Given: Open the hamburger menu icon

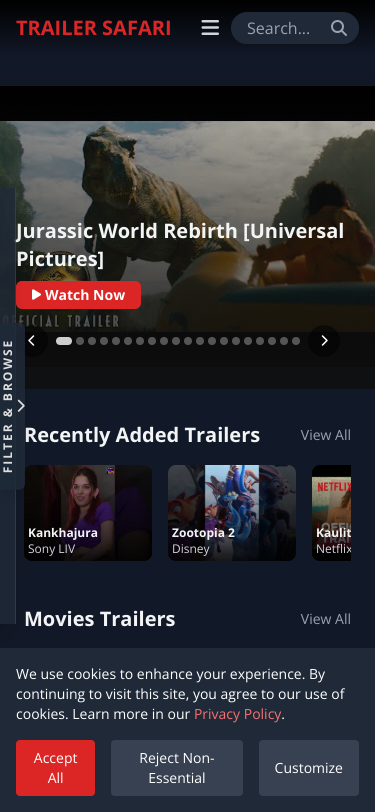Looking at the screenshot, I should [x=210, y=28].
